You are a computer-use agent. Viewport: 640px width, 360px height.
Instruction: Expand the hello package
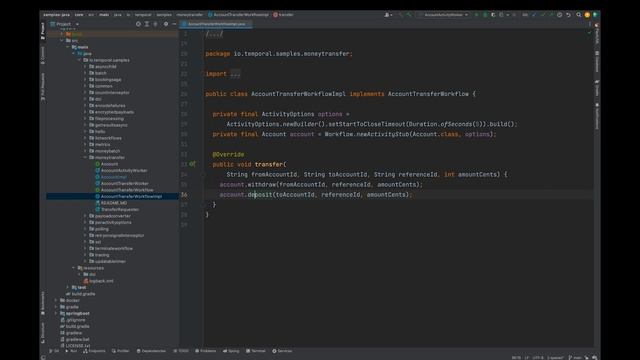point(85,131)
